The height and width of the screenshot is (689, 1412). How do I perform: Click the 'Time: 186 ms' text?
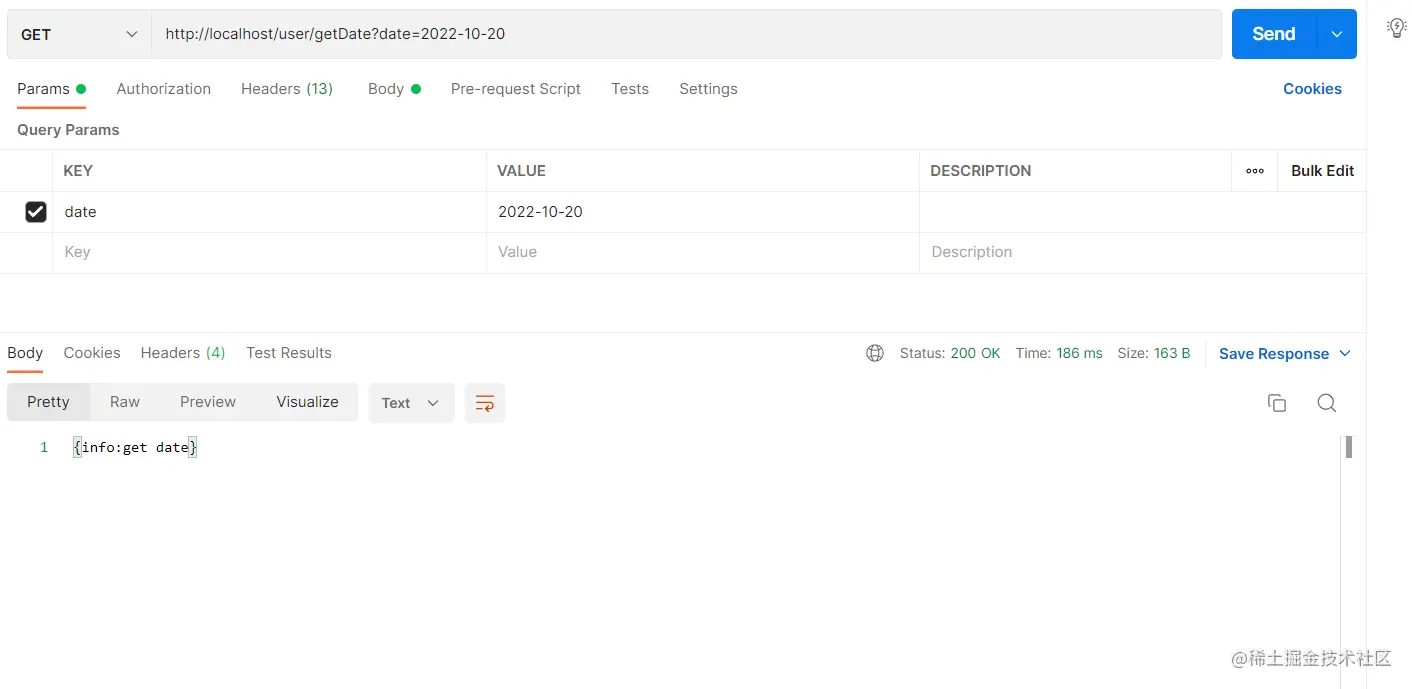pyautogui.click(x=1059, y=353)
